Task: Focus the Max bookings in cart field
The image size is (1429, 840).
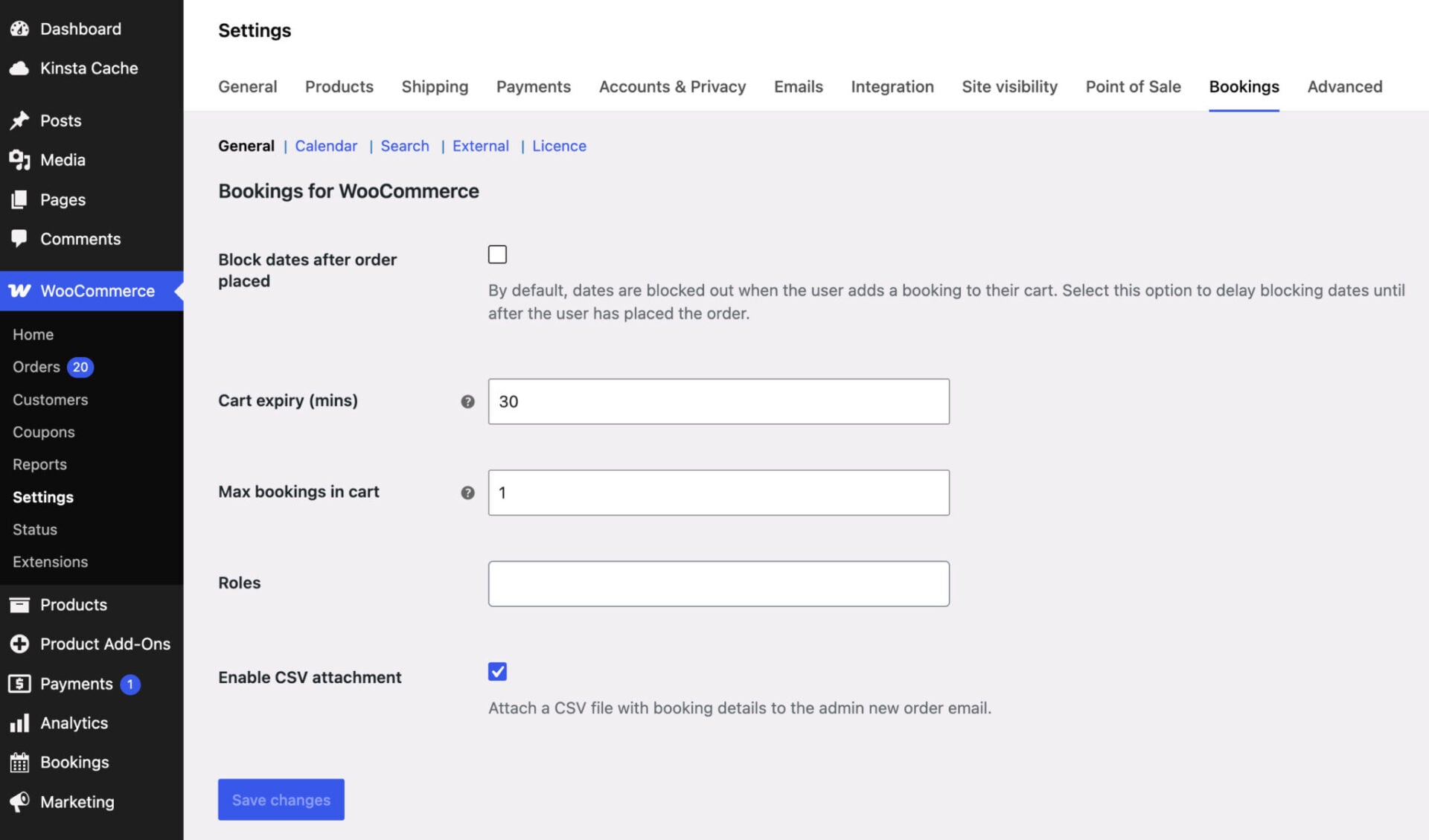Action: (719, 493)
